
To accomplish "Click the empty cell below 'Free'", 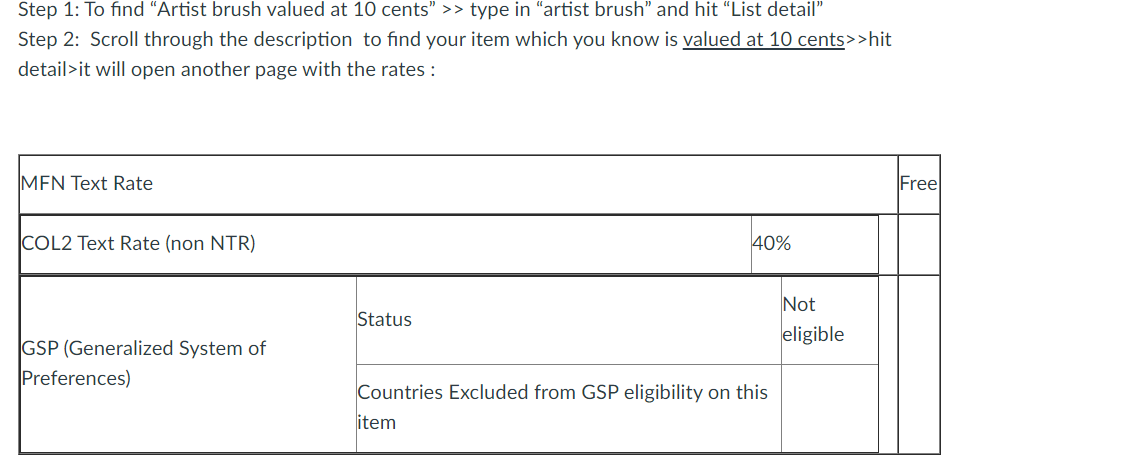I will click(918, 245).
